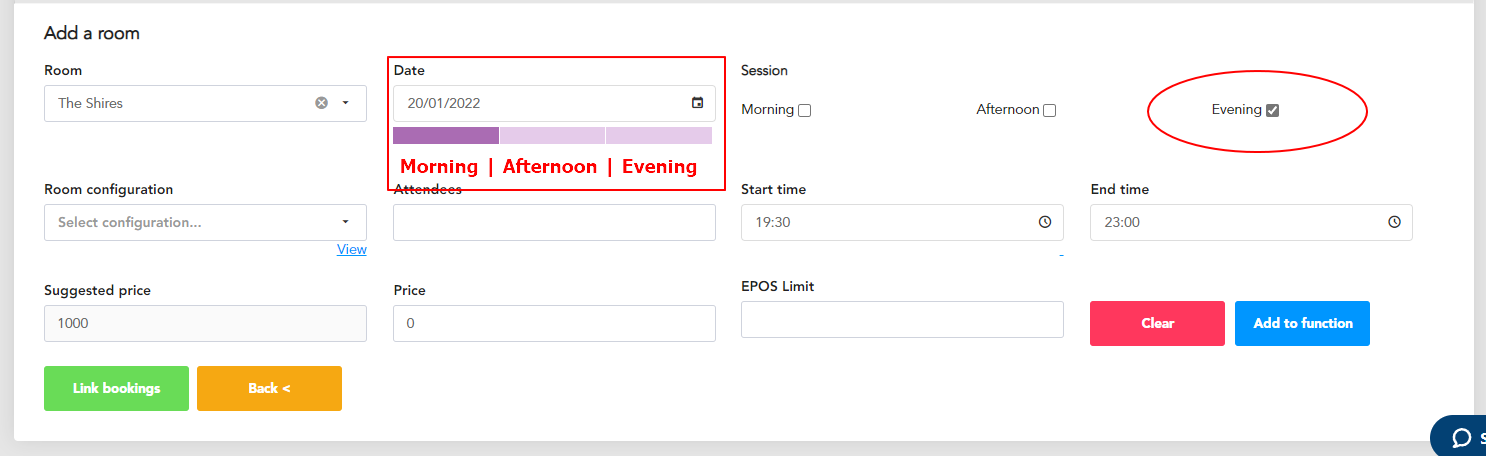1486x456 pixels.
Task: Click the Add to function button
Action: [x=1302, y=323]
